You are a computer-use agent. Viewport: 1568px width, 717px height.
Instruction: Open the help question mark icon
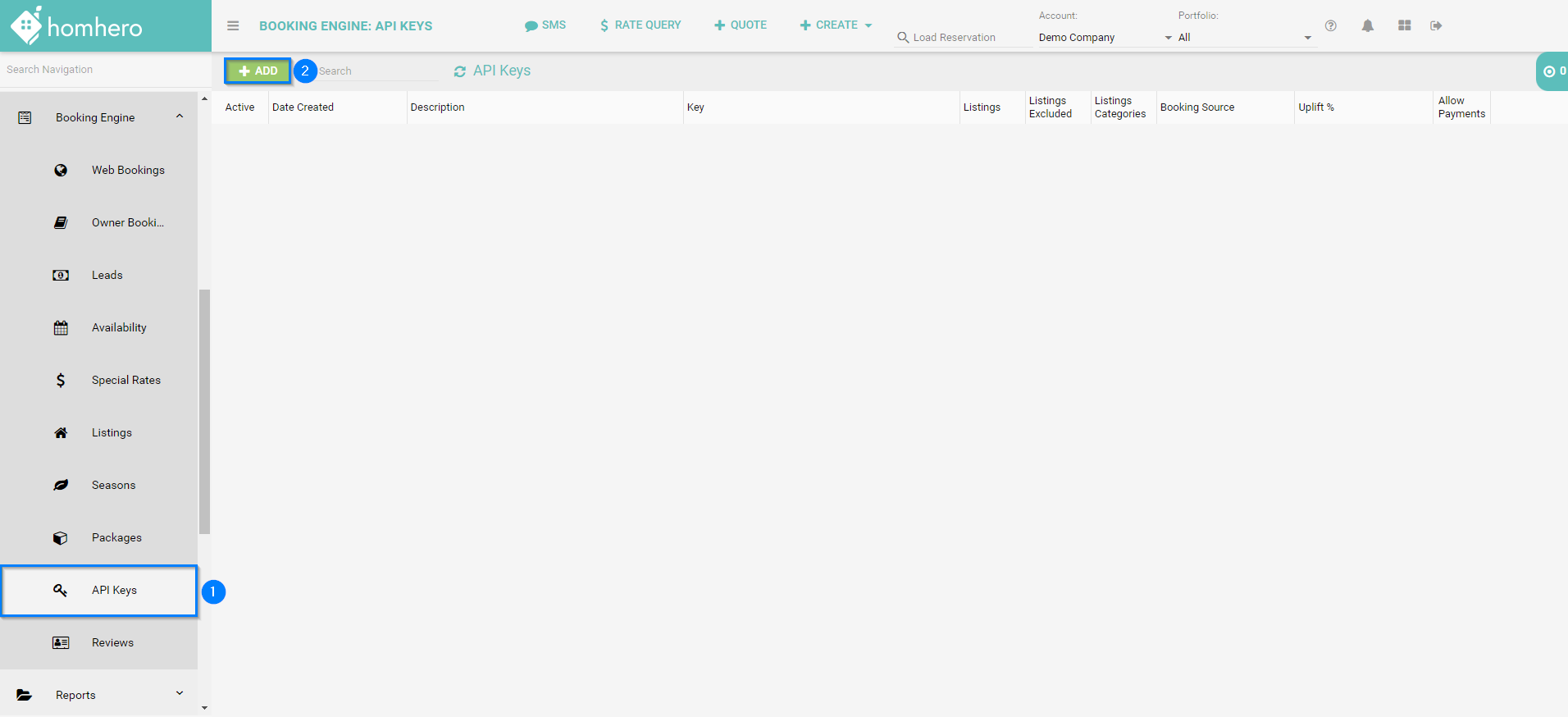tap(1330, 25)
